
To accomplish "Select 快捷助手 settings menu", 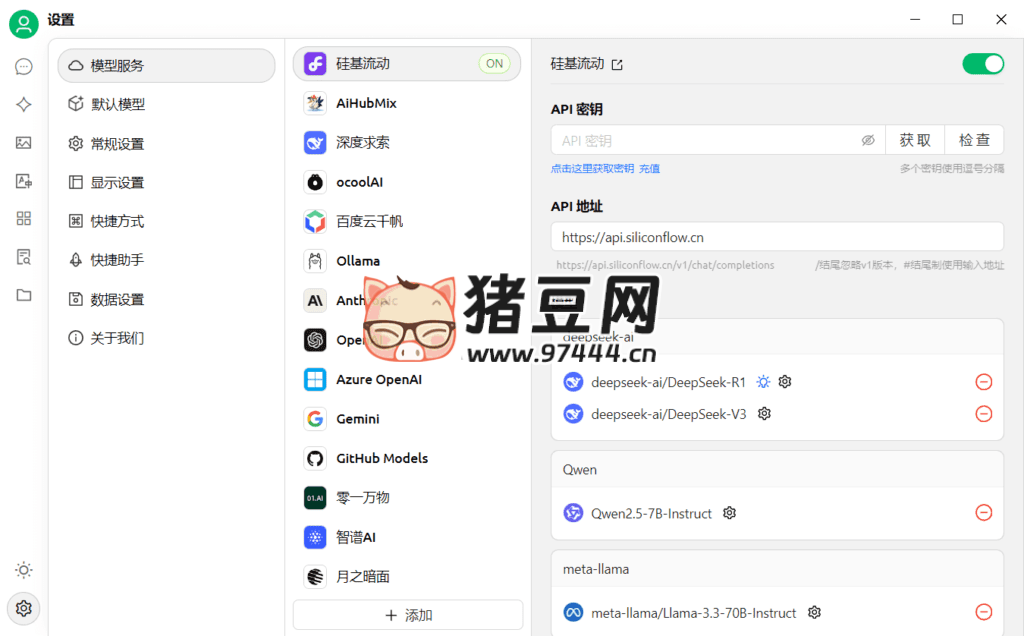I will tap(166, 260).
